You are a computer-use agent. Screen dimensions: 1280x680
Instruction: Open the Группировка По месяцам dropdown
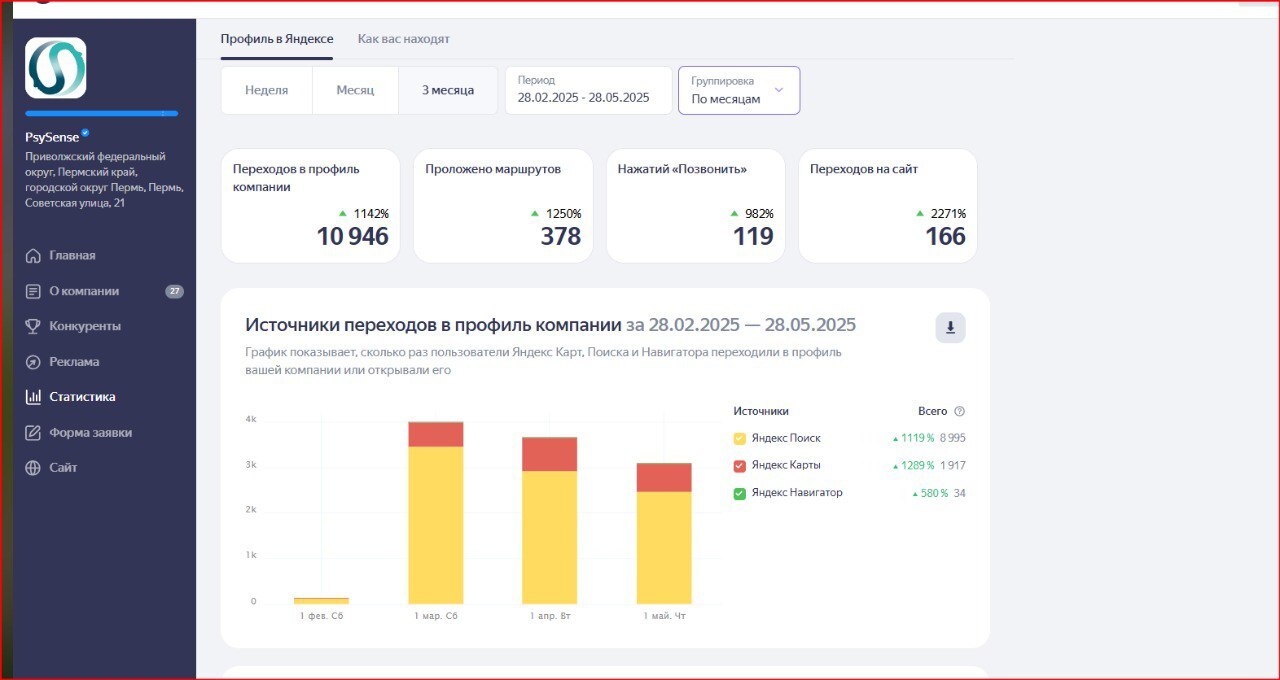click(739, 90)
